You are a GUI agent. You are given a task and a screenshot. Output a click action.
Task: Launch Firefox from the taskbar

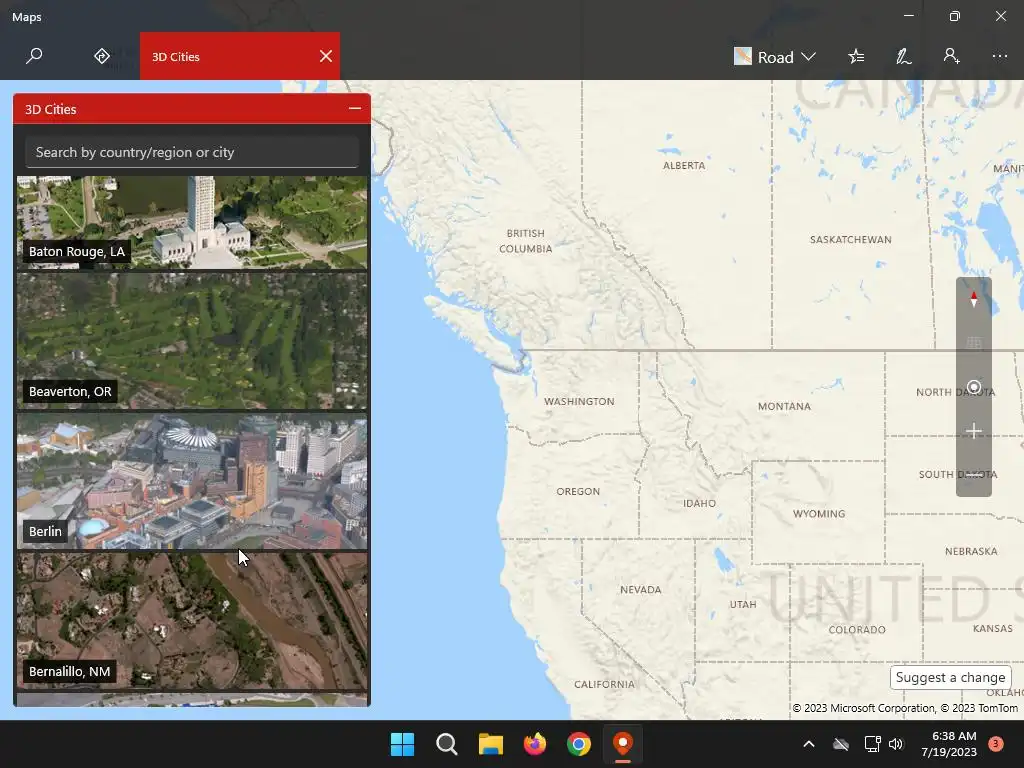click(x=535, y=744)
